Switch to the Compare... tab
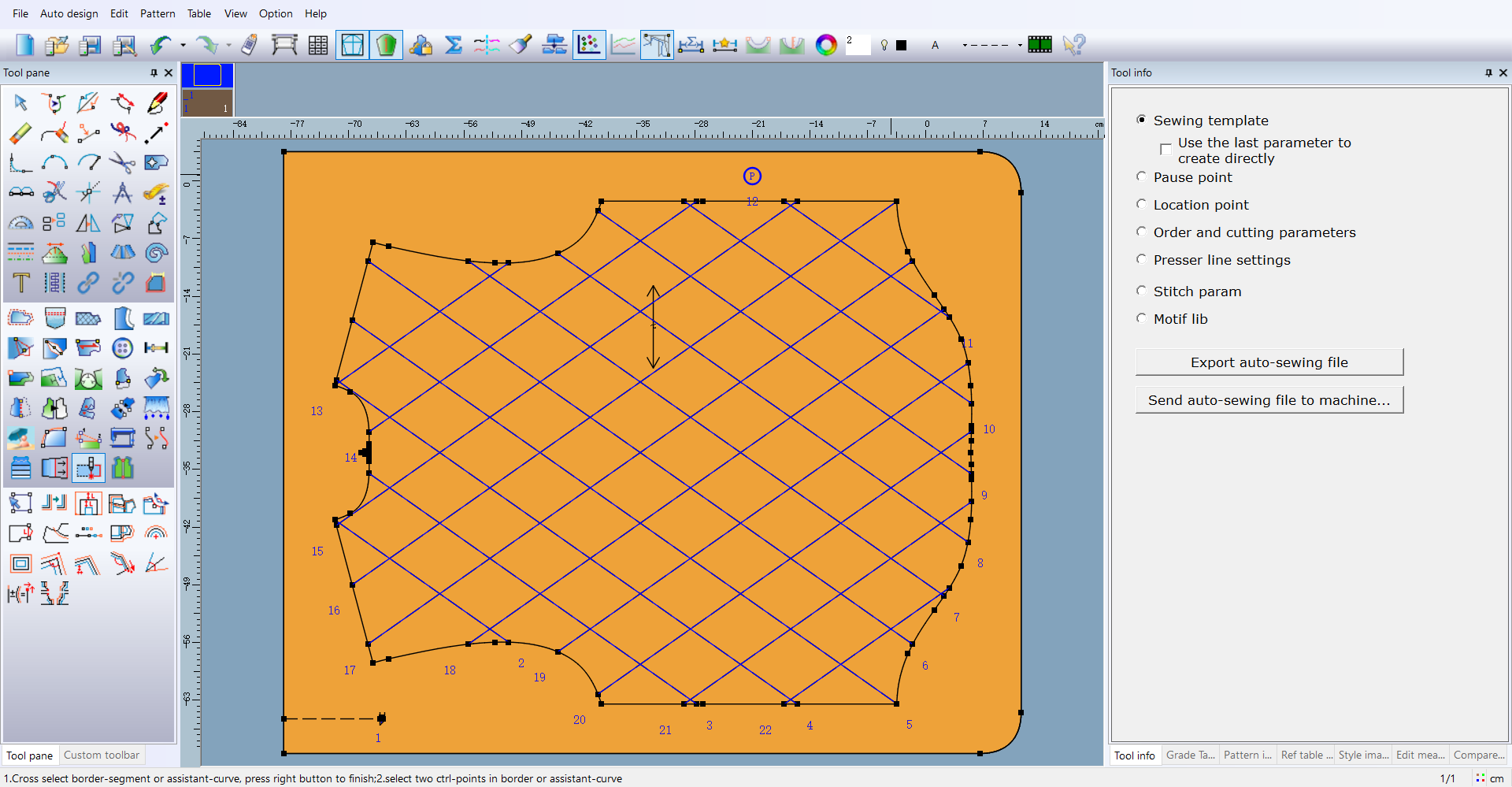This screenshot has height=787, width=1512. tap(1478, 755)
